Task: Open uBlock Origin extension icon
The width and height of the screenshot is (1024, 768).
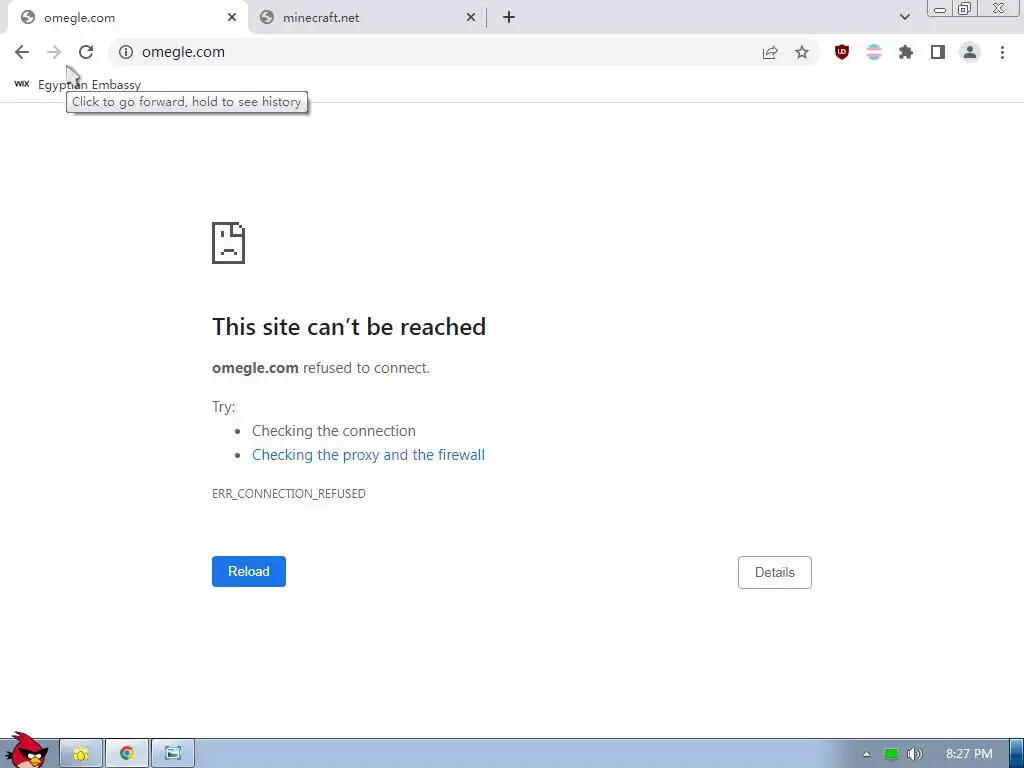Action: point(842,52)
